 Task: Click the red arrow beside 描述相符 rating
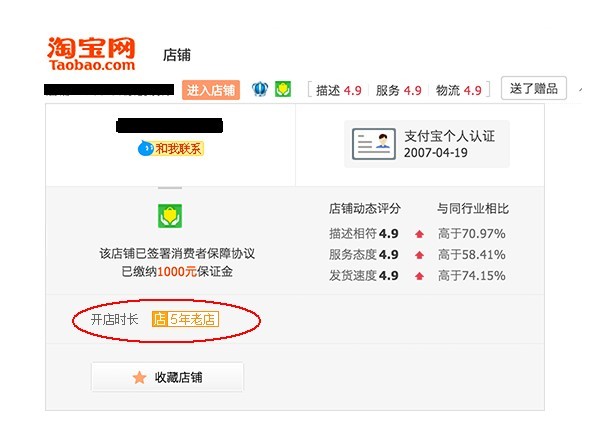point(419,234)
